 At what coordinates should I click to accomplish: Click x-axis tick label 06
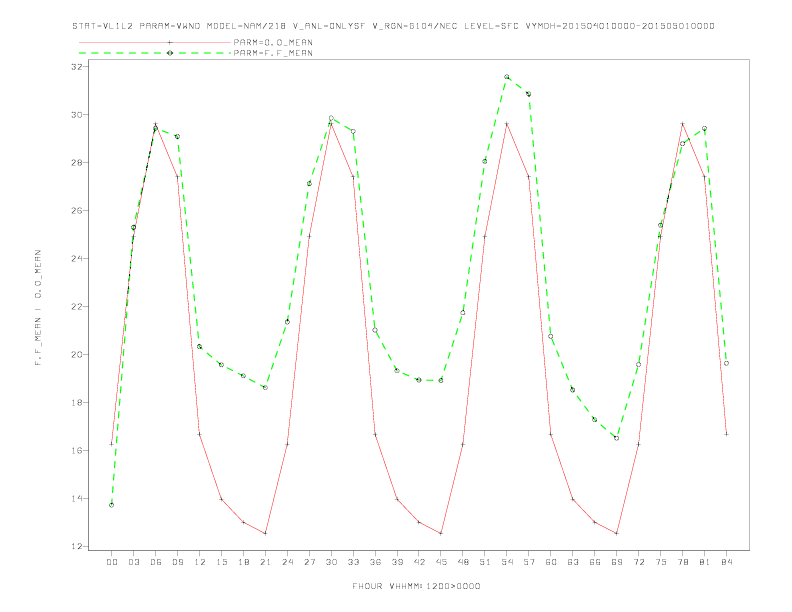pyautogui.click(x=156, y=562)
